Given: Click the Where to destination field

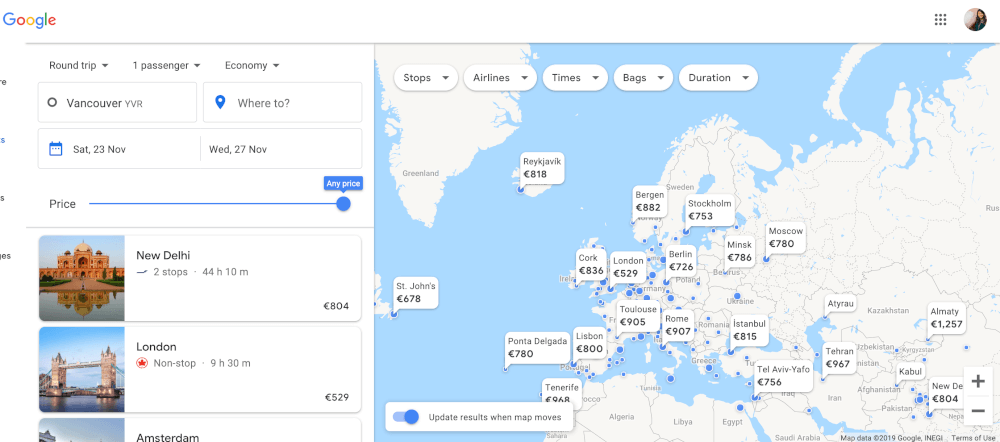Looking at the screenshot, I should [283, 102].
